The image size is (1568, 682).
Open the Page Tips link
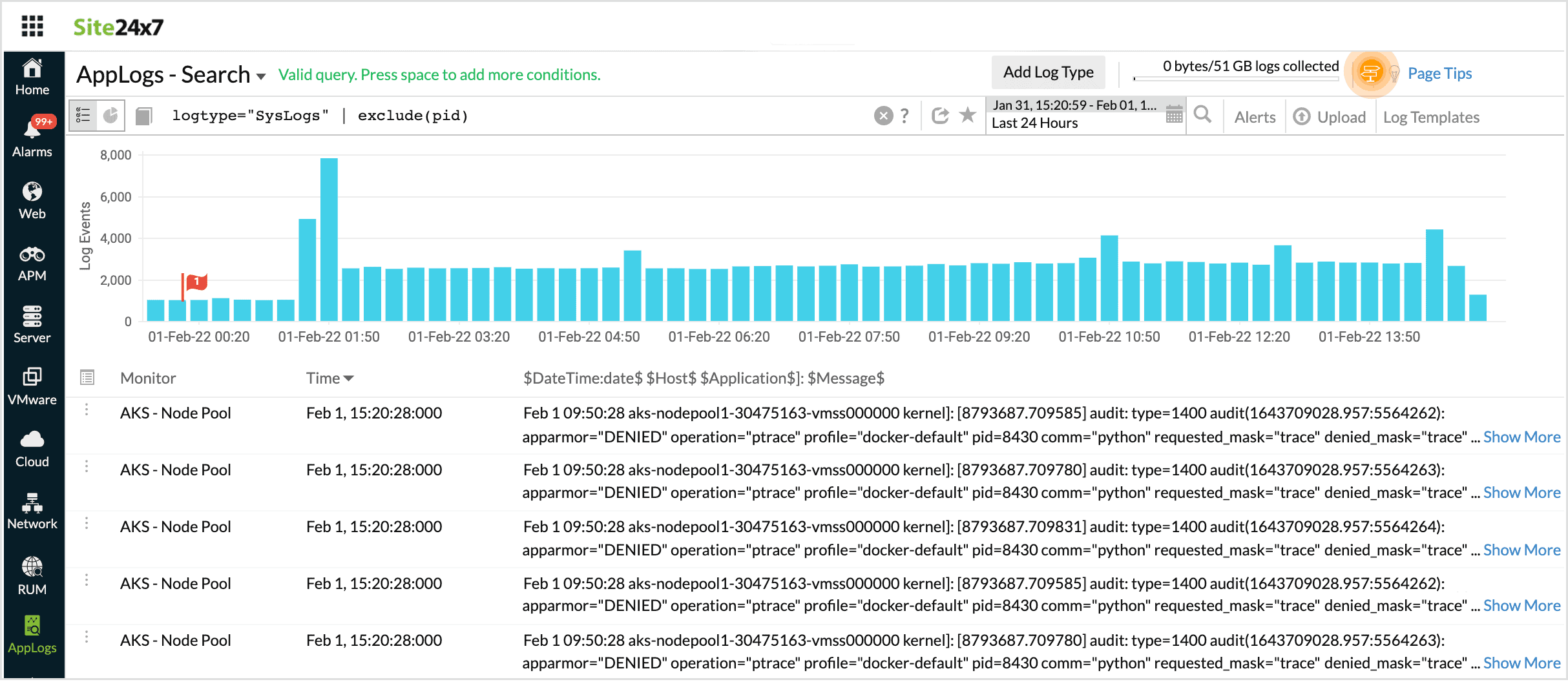tap(1439, 74)
